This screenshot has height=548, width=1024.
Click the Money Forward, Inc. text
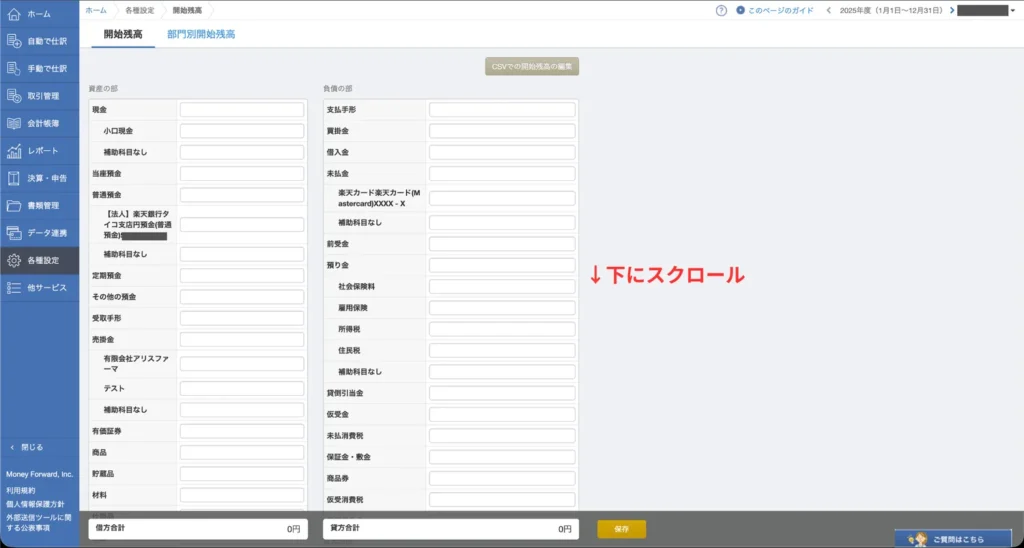40,474
